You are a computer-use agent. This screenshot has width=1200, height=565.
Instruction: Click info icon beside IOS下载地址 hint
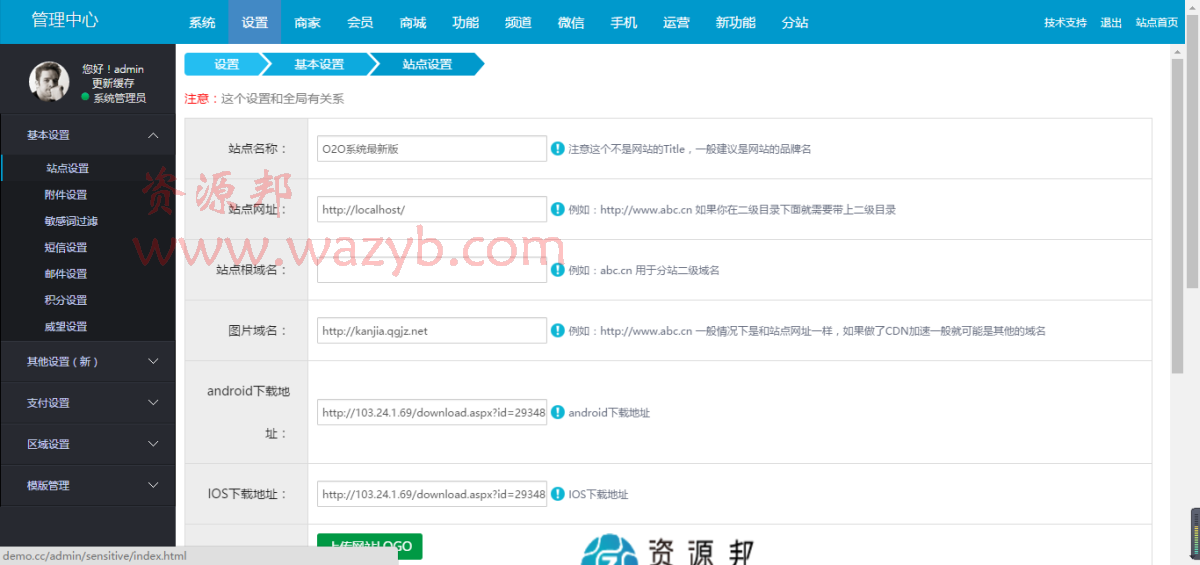(557, 494)
